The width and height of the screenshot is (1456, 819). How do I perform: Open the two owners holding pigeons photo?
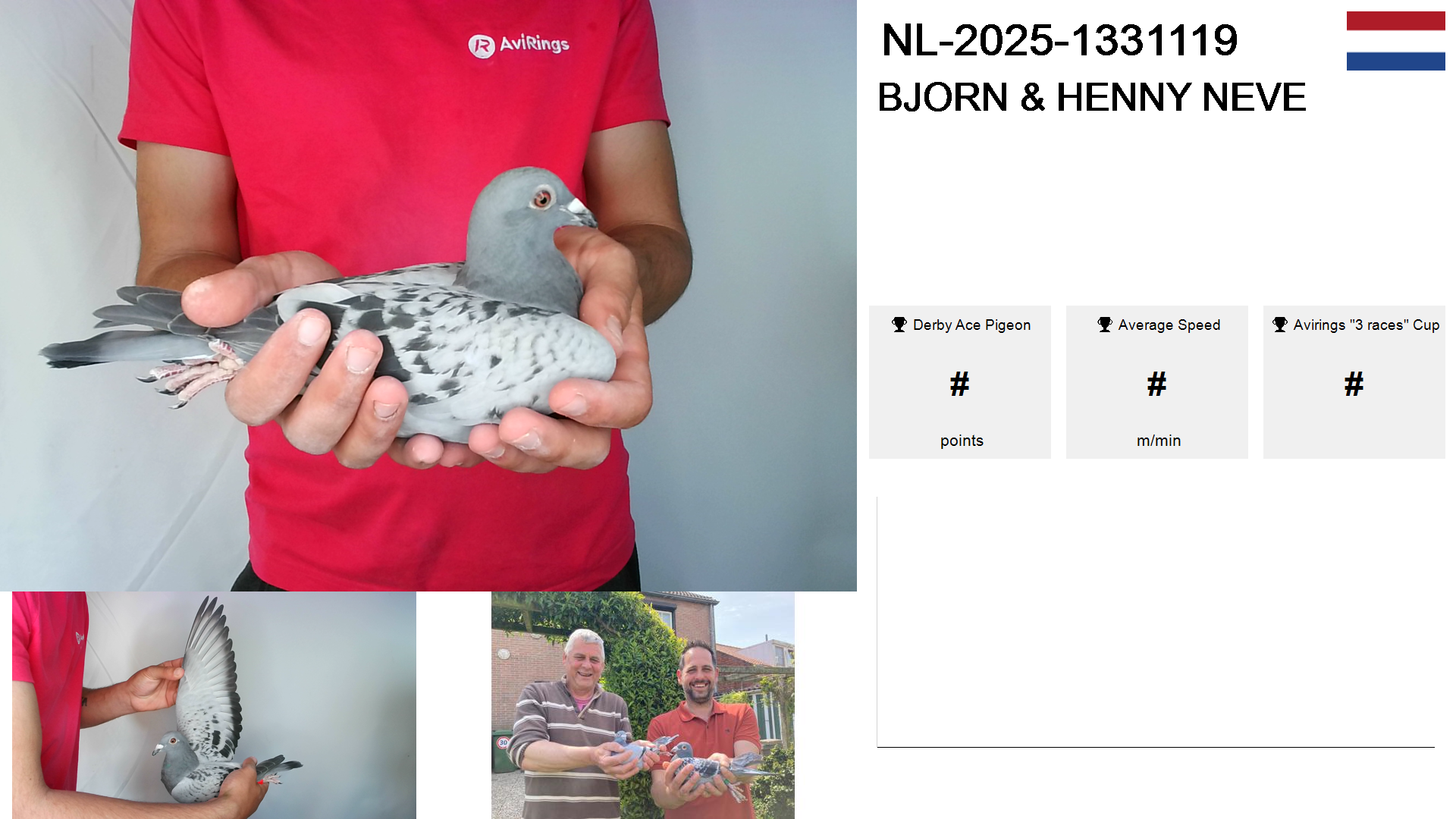click(x=643, y=705)
